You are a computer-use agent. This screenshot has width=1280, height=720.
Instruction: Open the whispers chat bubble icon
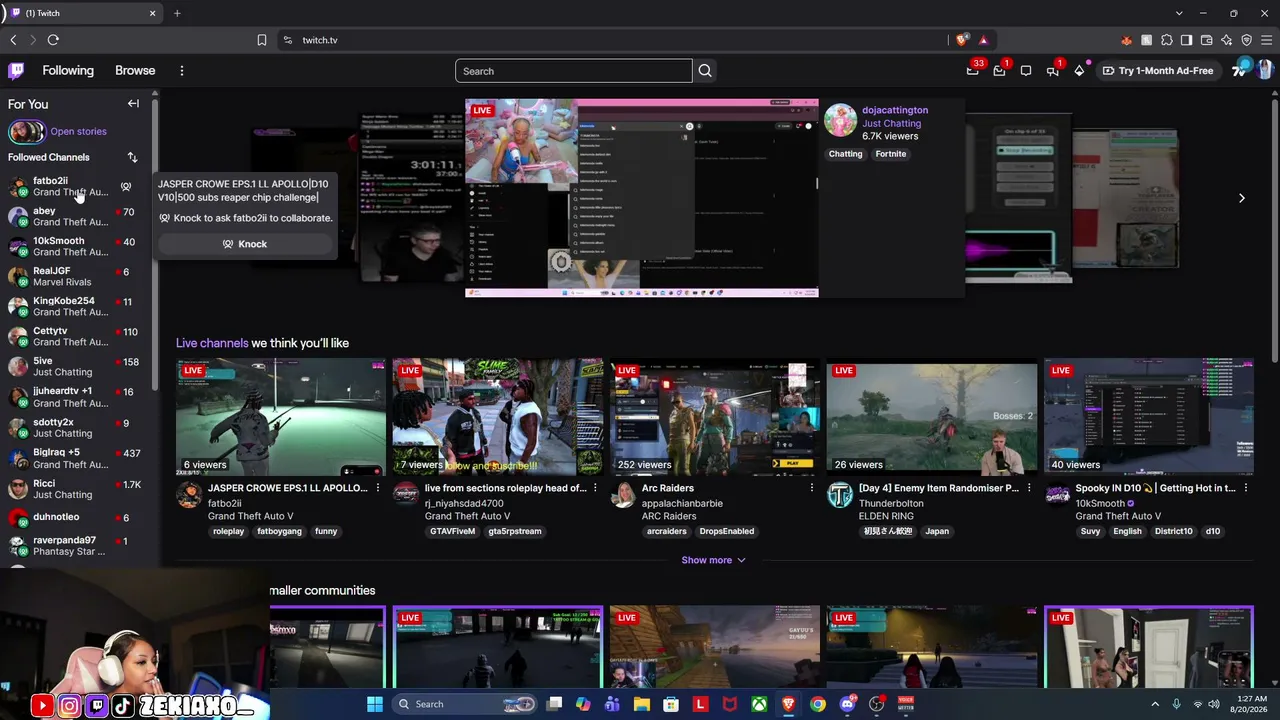(x=1026, y=71)
